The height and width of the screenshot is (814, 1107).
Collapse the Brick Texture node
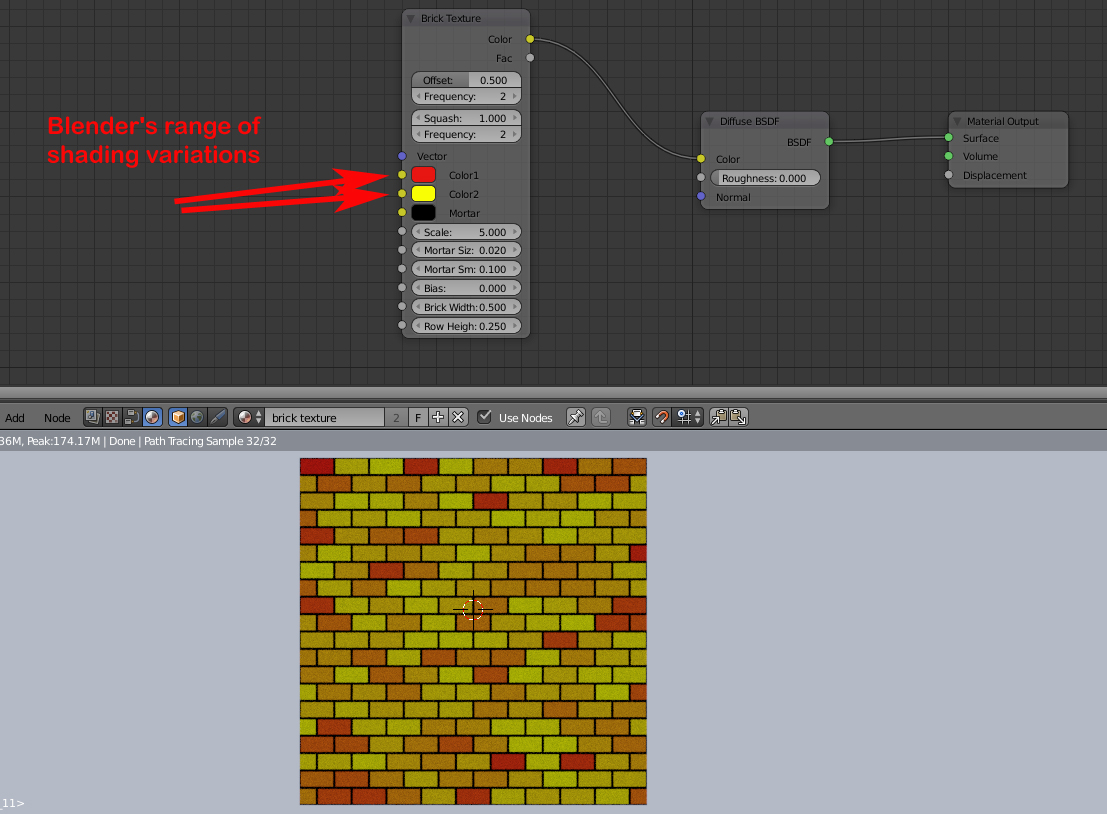click(411, 18)
